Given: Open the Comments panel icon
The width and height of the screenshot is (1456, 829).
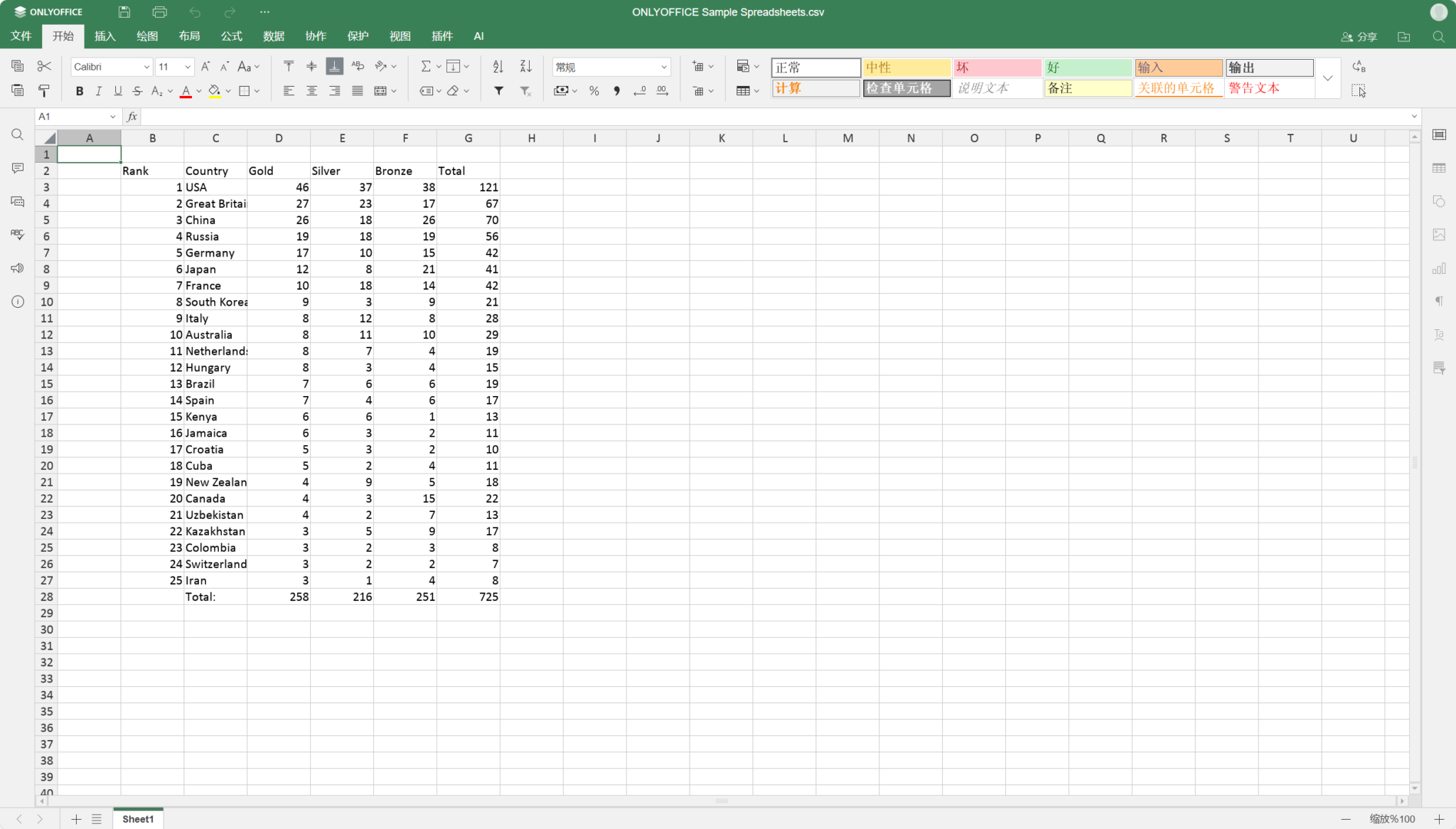Looking at the screenshot, I should 18,169.
